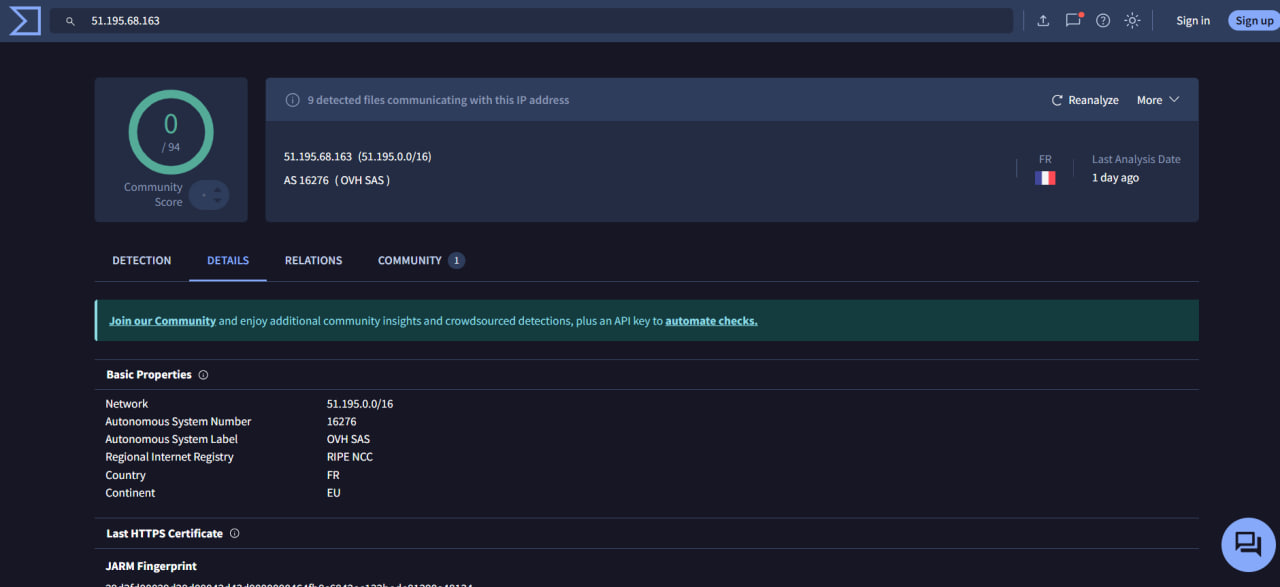The height and width of the screenshot is (587, 1280).
Task: Toggle light theme with the sun icon
Action: (x=1132, y=20)
